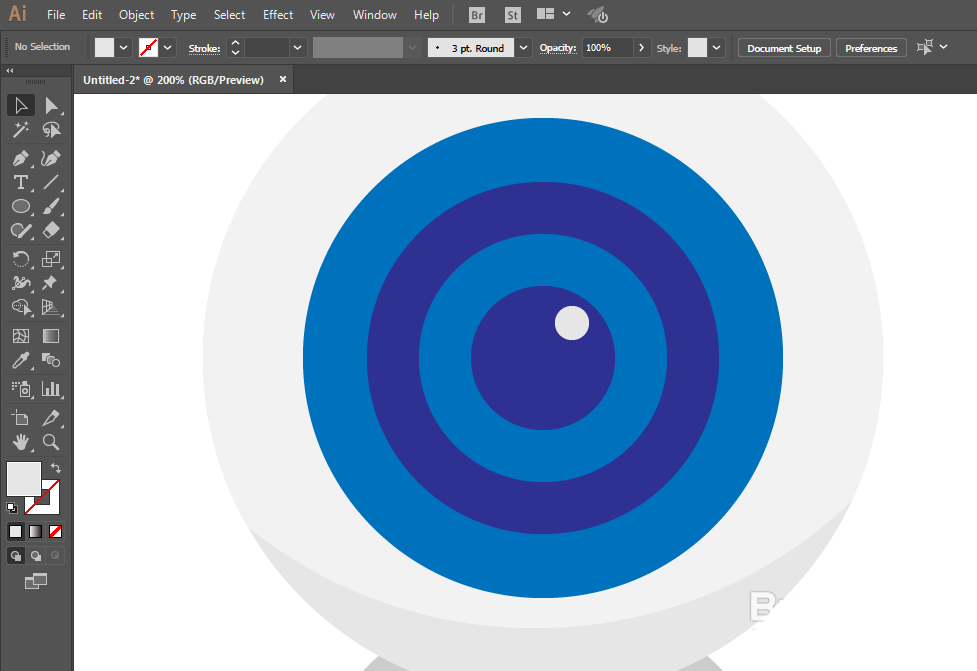Click the Document Setup button
This screenshot has width=977, height=671.
tap(784, 48)
